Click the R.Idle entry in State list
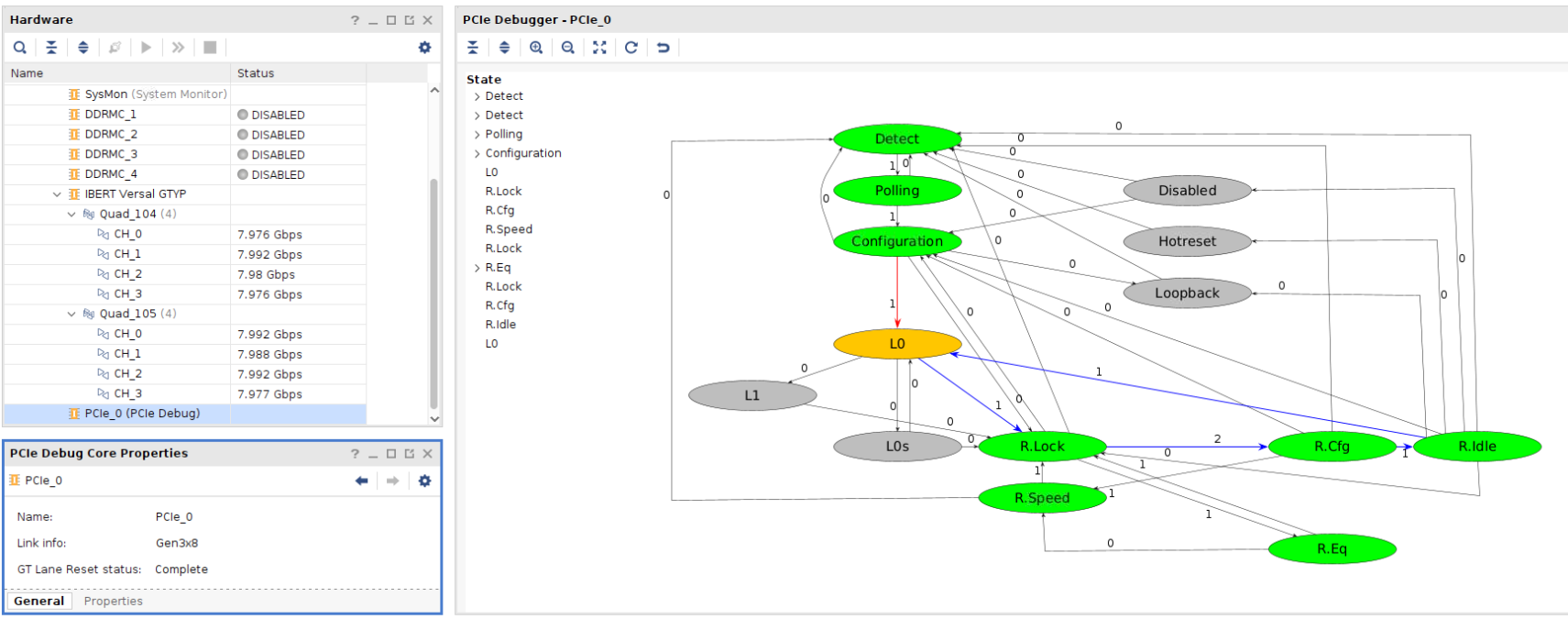 [500, 325]
